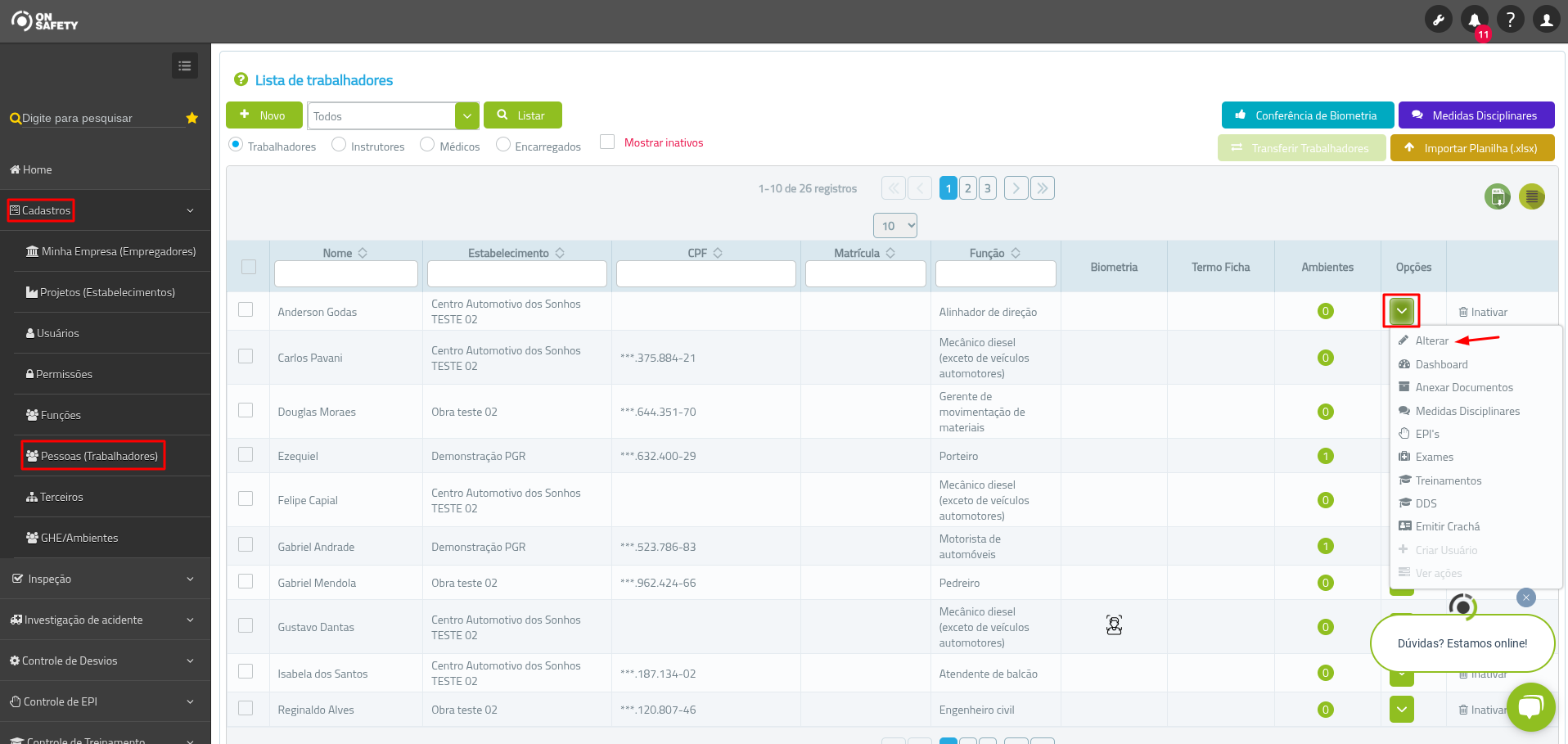
Task: Click biometry face icon for Gustavo Dantas
Action: [1114, 626]
